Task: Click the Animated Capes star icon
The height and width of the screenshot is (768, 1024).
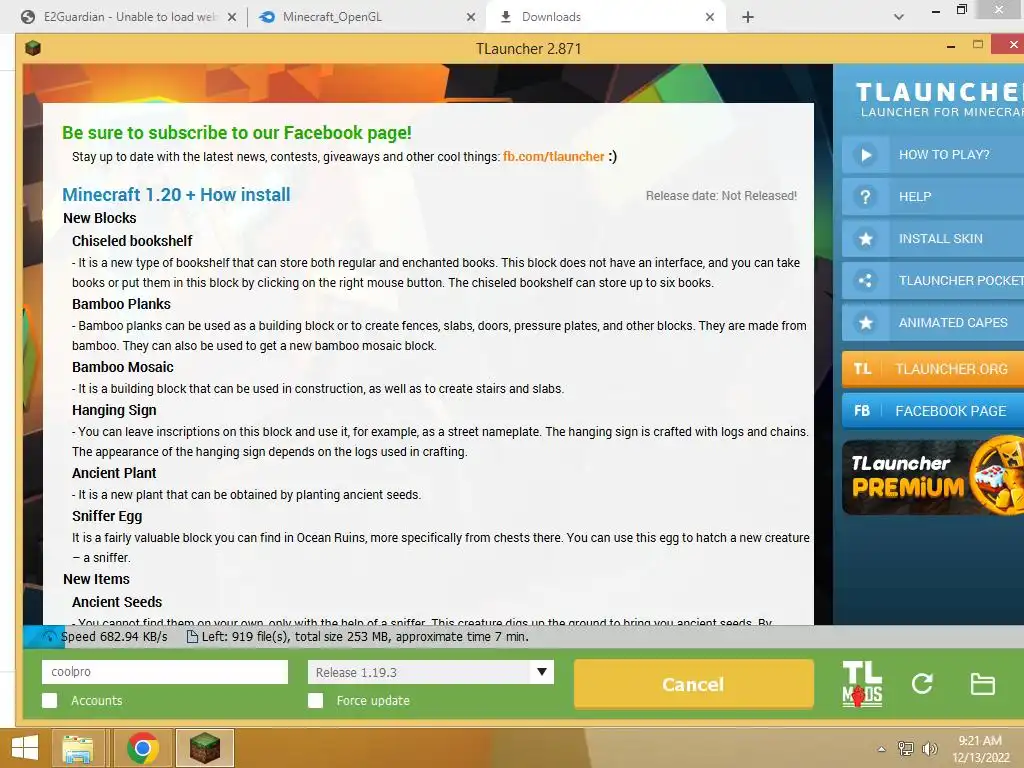Action: click(866, 323)
